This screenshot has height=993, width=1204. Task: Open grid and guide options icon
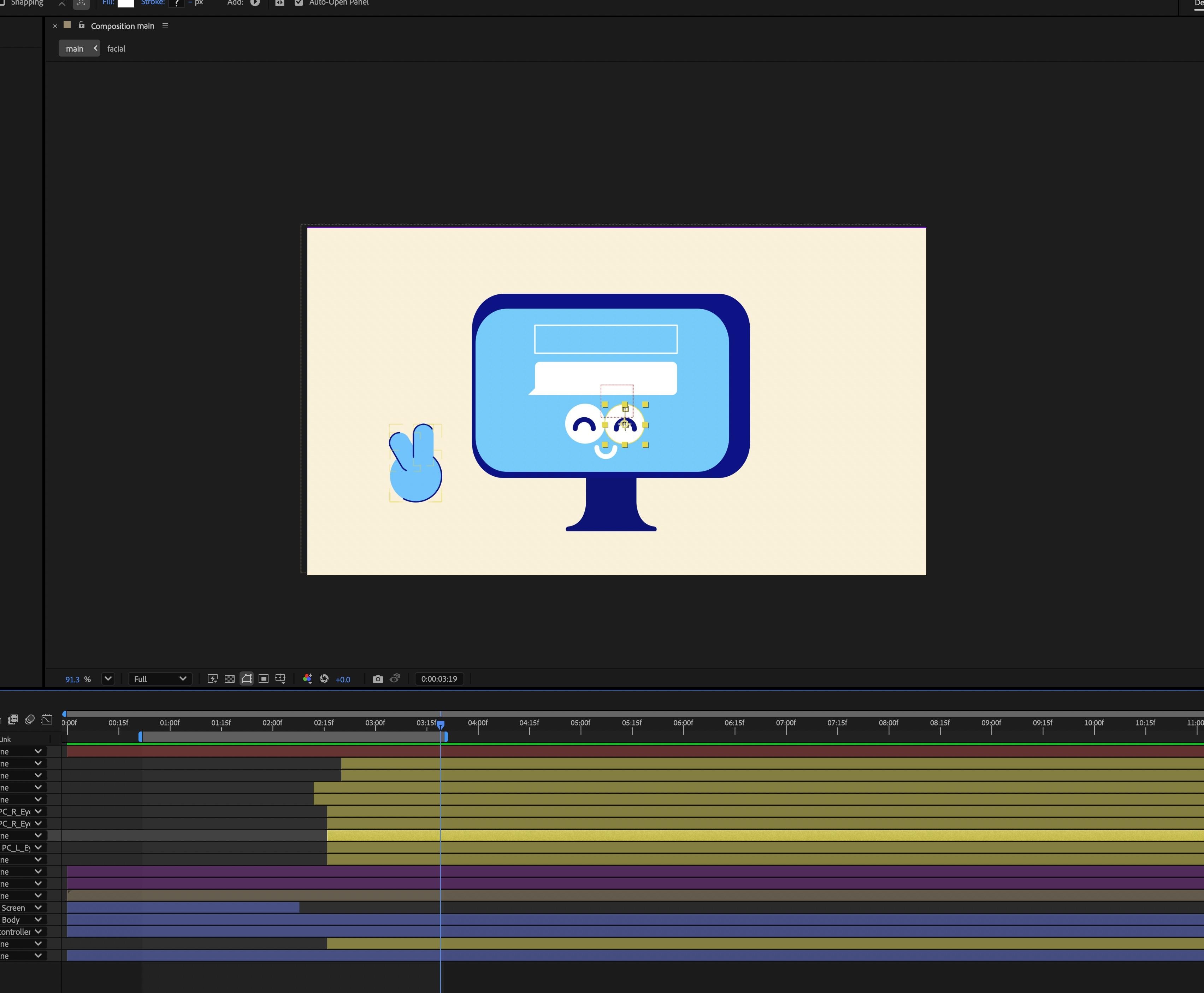[x=281, y=678]
